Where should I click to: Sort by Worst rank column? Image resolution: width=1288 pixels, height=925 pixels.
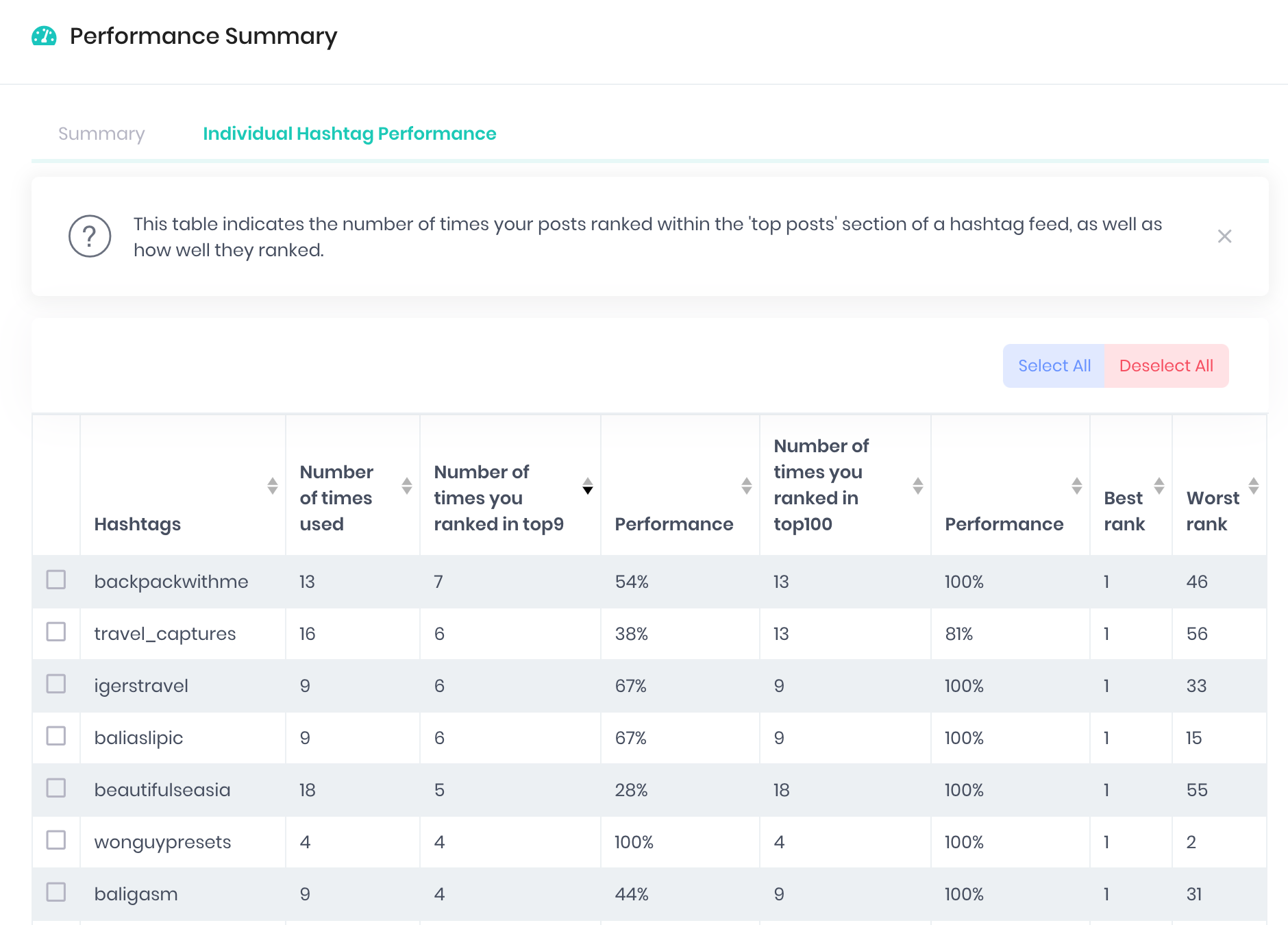(x=1253, y=486)
